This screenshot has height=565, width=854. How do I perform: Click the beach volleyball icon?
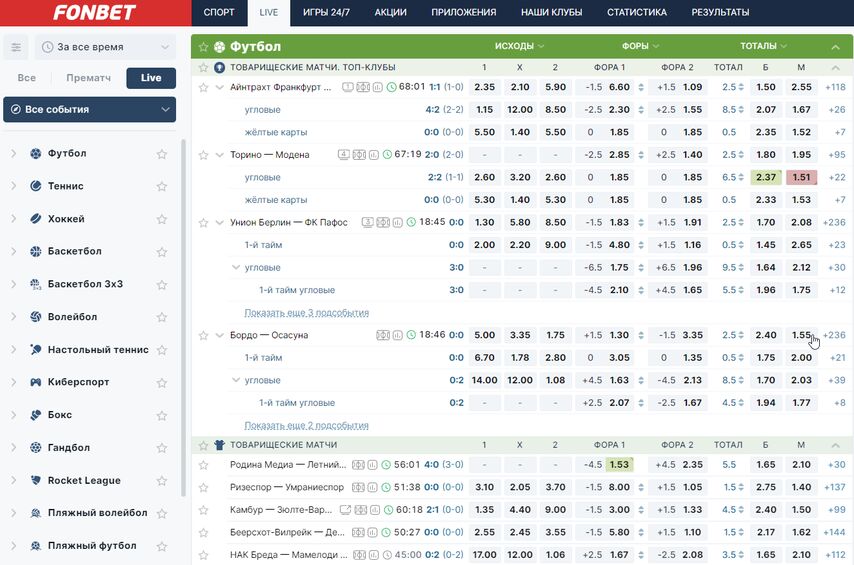coord(36,513)
